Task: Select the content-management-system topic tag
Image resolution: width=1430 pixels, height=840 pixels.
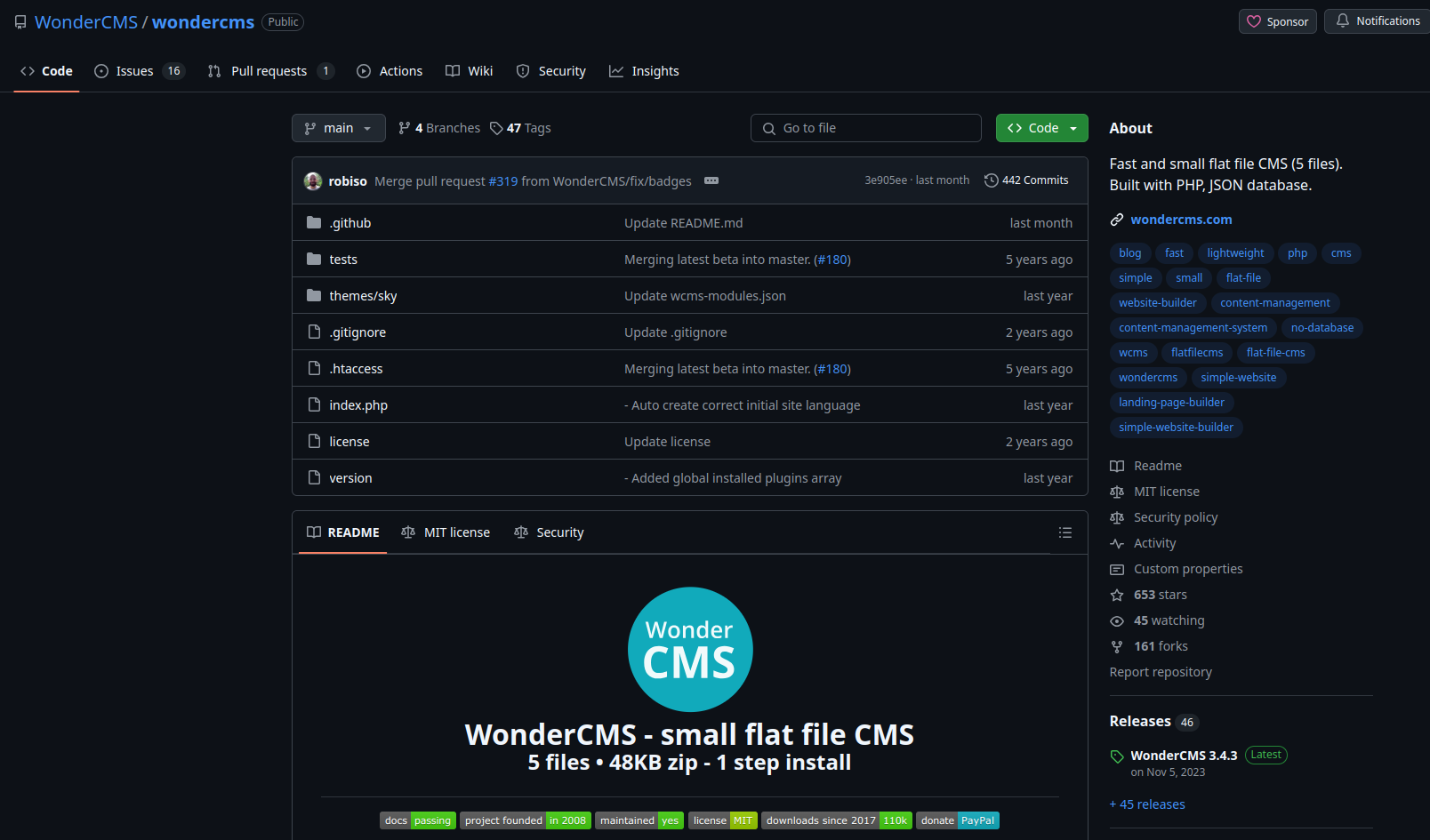Action: [x=1193, y=328]
